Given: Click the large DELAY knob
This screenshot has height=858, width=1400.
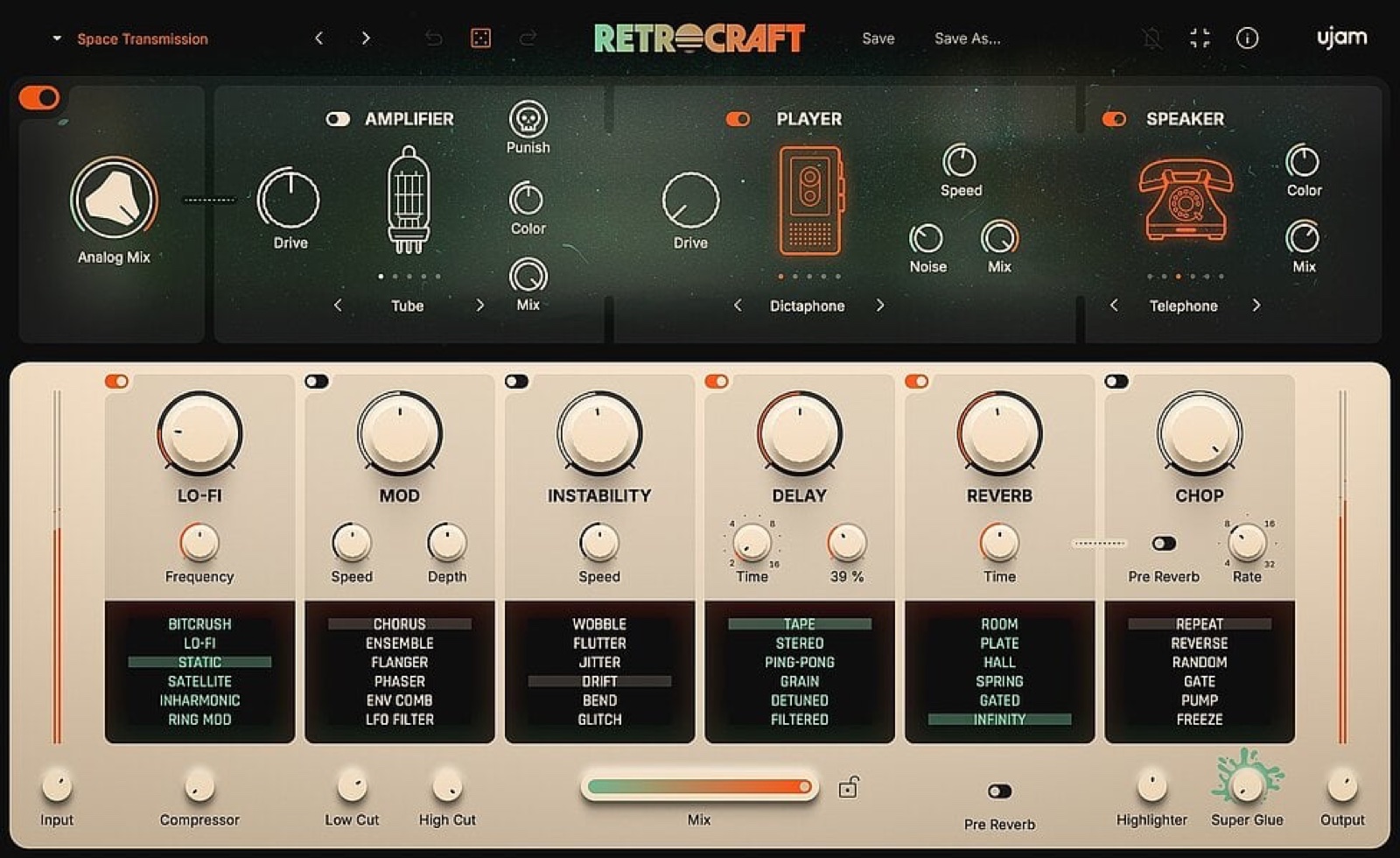Looking at the screenshot, I should point(799,434).
